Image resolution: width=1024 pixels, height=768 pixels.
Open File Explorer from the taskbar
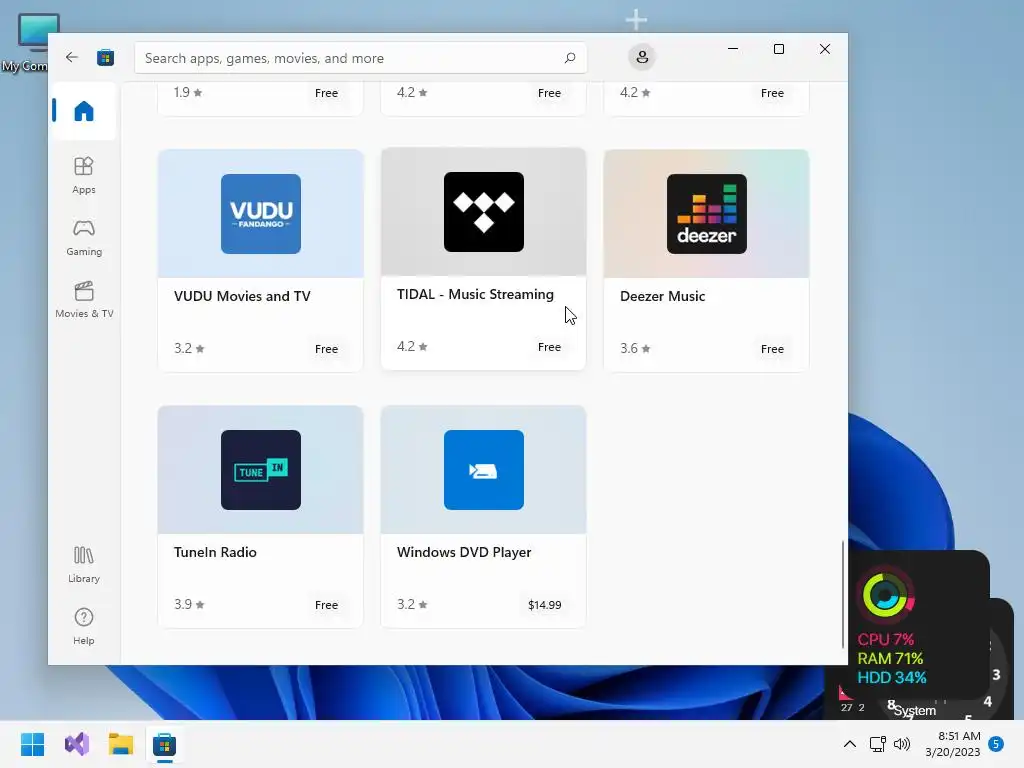[121, 744]
